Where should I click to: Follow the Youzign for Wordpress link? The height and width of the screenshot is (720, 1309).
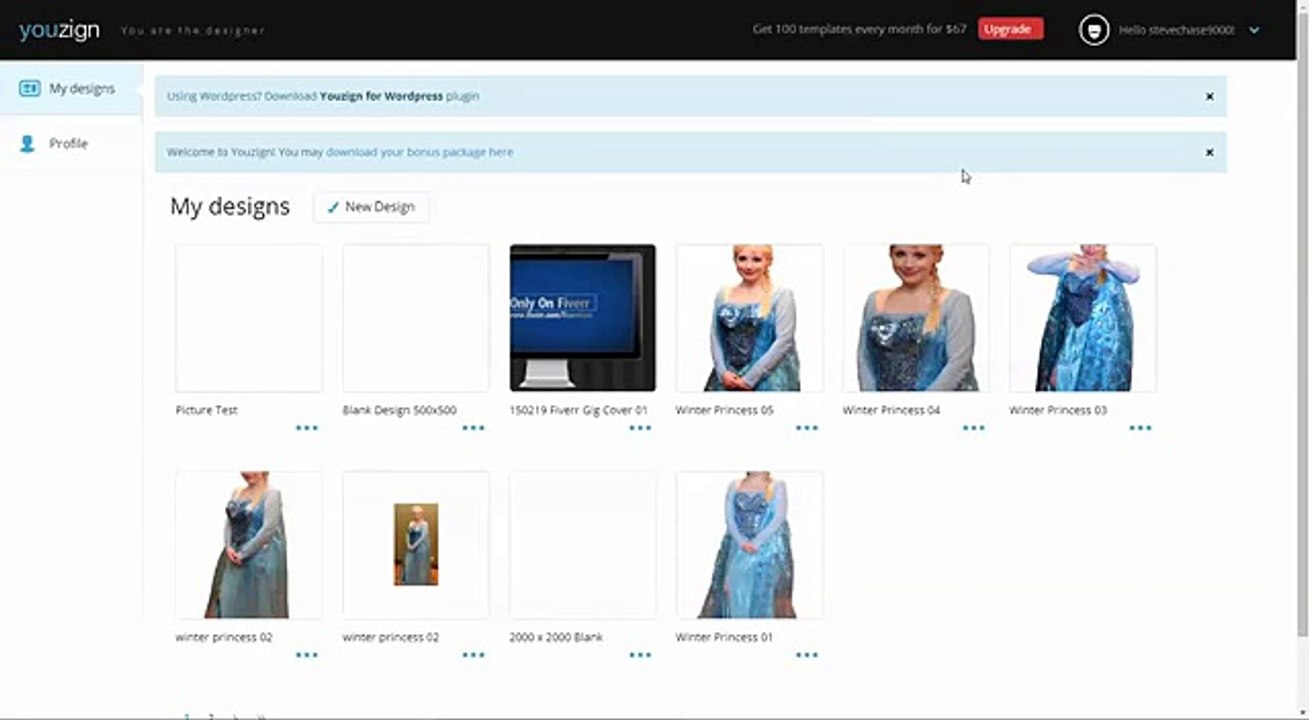click(381, 97)
